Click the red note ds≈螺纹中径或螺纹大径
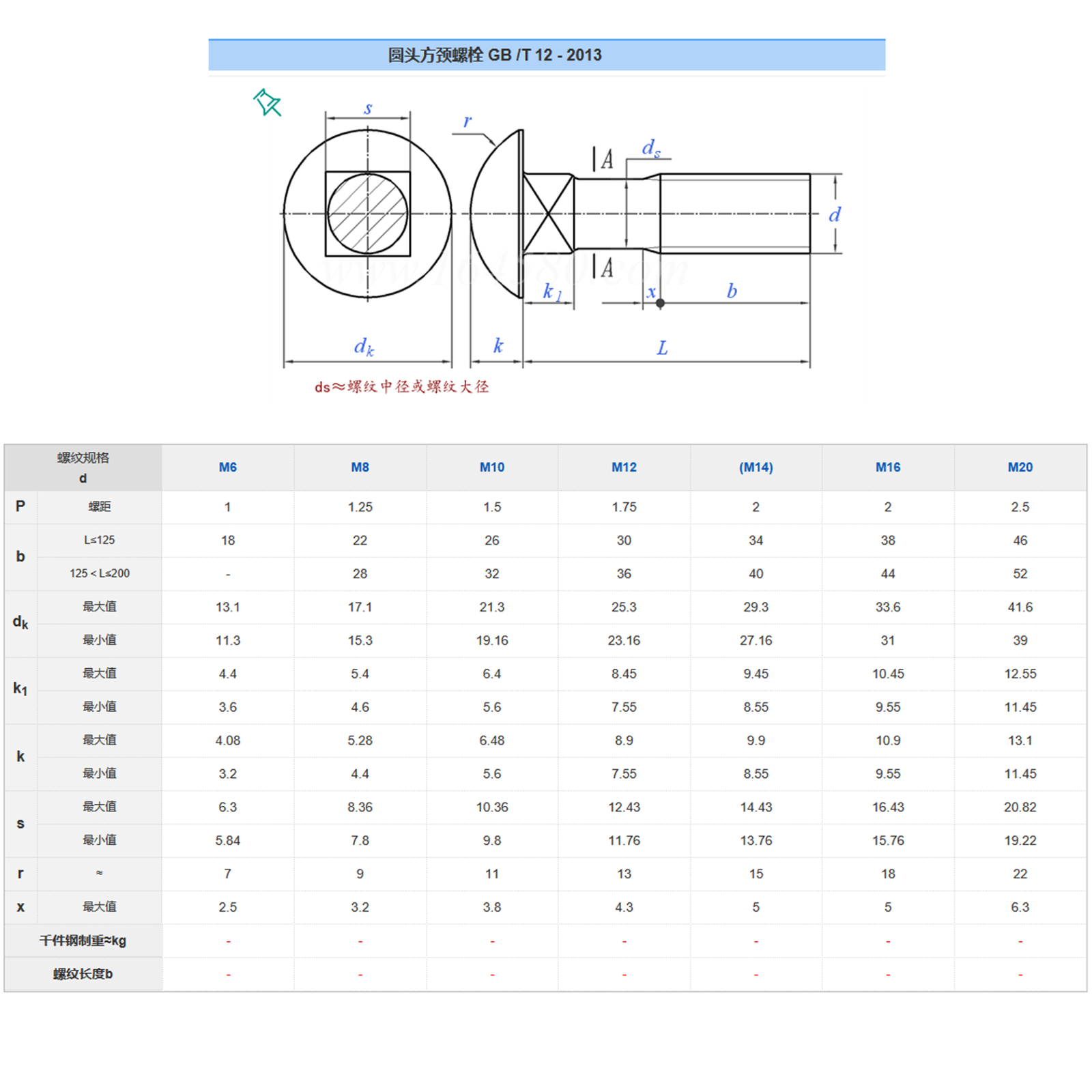This screenshot has width=1092, height=1092. (401, 387)
